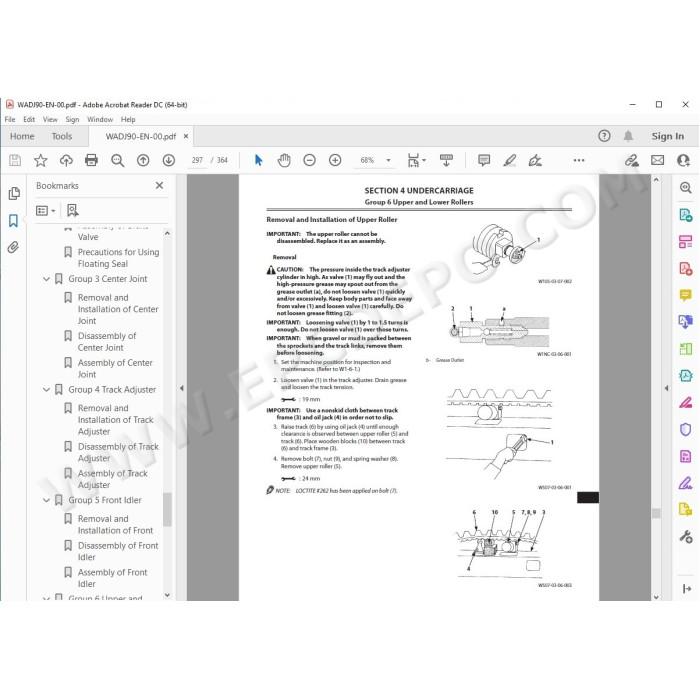Screen dimensions: 700x700
Task: Click the scrolling mode toolbar icon
Action: point(446,160)
